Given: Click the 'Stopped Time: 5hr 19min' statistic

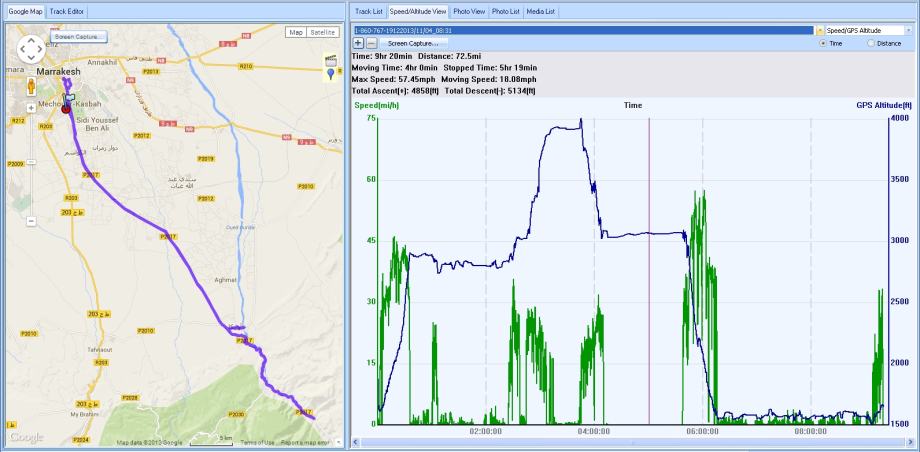Looking at the screenshot, I should [x=490, y=68].
